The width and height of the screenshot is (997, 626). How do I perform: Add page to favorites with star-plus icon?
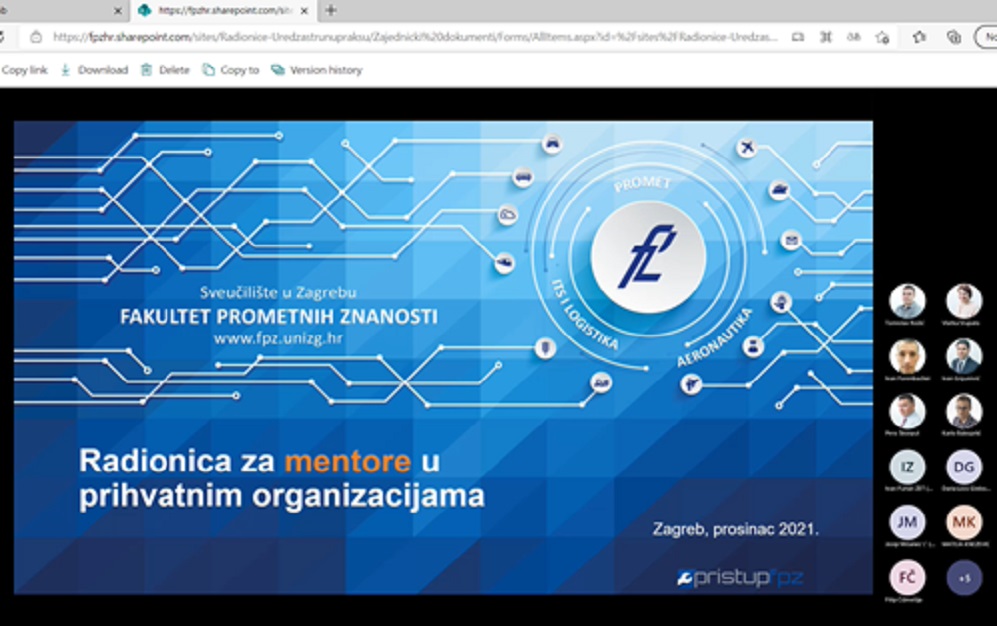tap(883, 37)
